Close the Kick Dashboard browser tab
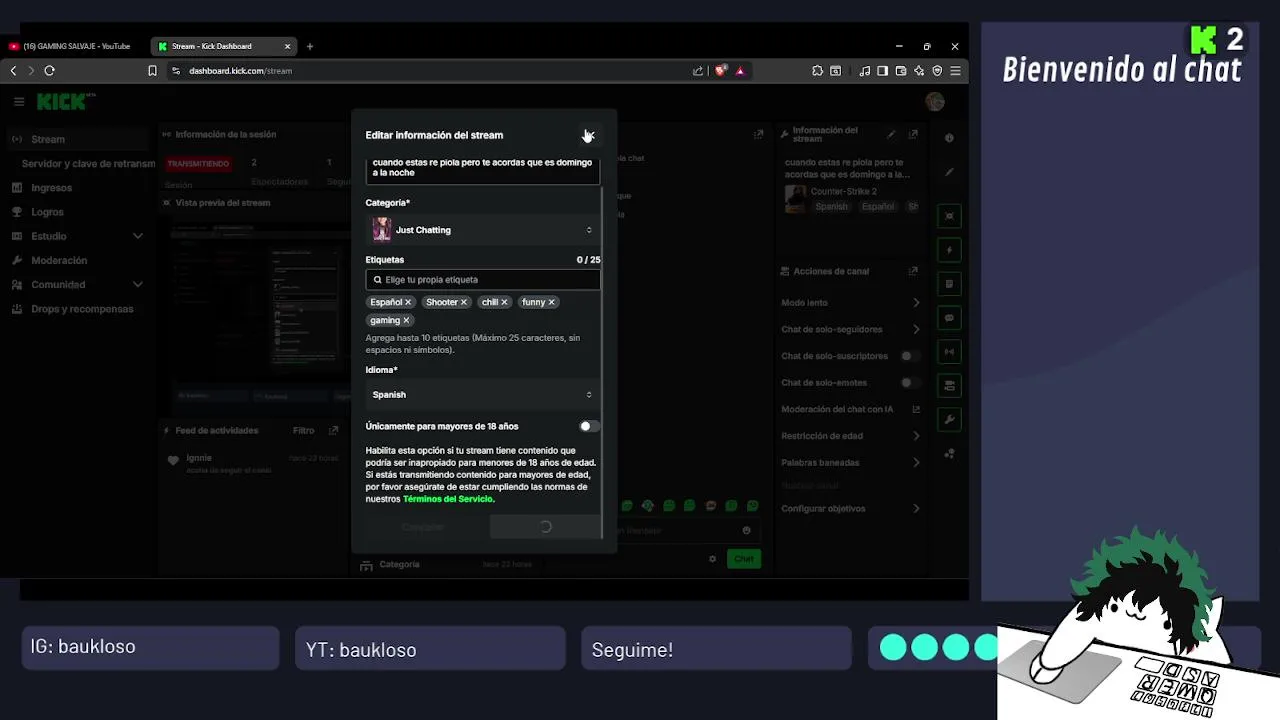1280x720 pixels. coord(287,46)
